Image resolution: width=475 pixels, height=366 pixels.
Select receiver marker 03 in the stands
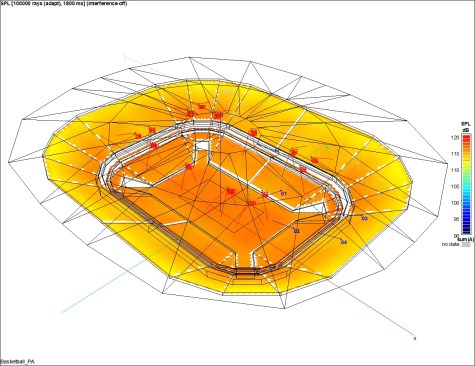pyautogui.click(x=365, y=218)
